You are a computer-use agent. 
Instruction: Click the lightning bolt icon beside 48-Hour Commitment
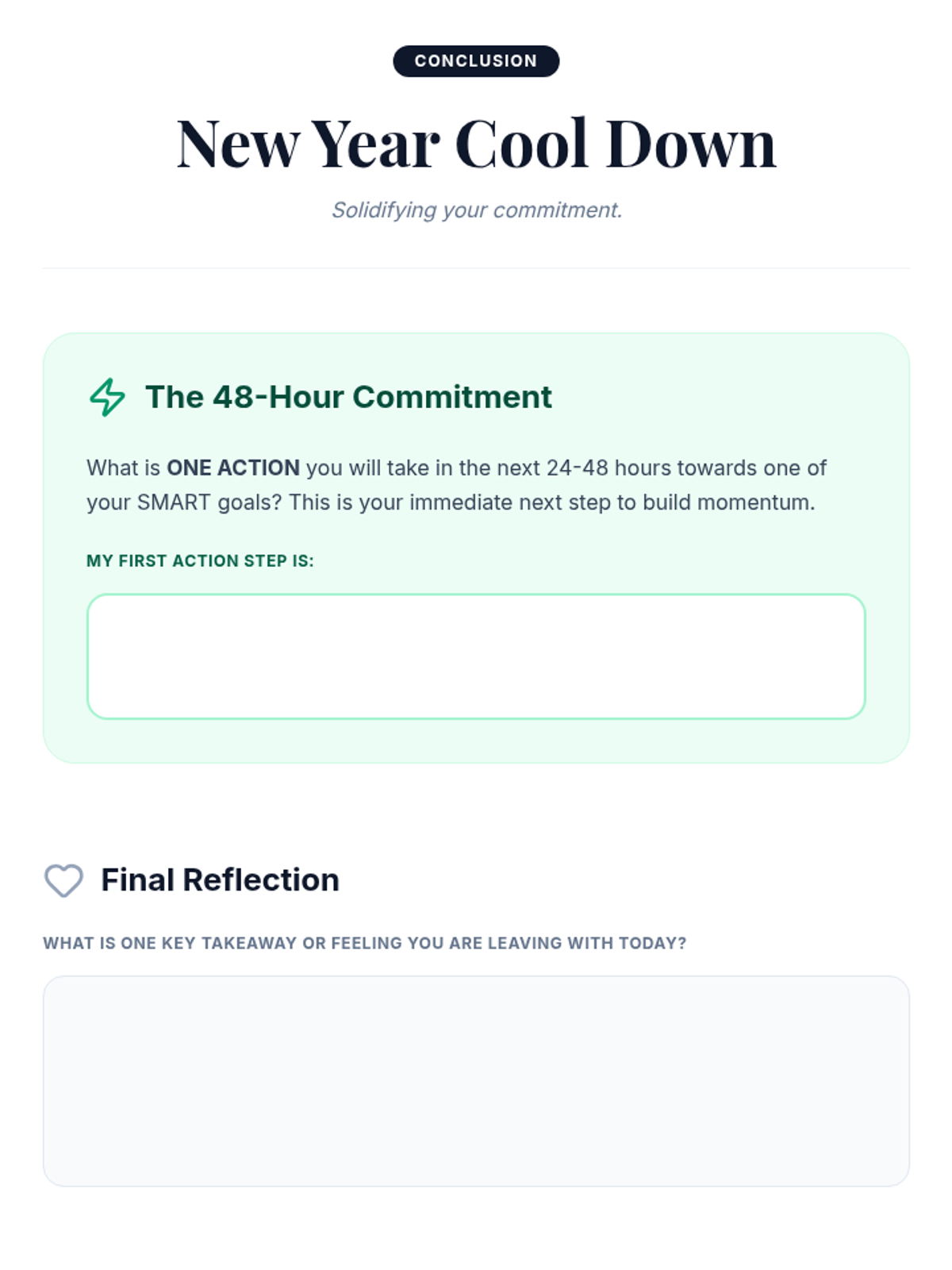tap(107, 397)
